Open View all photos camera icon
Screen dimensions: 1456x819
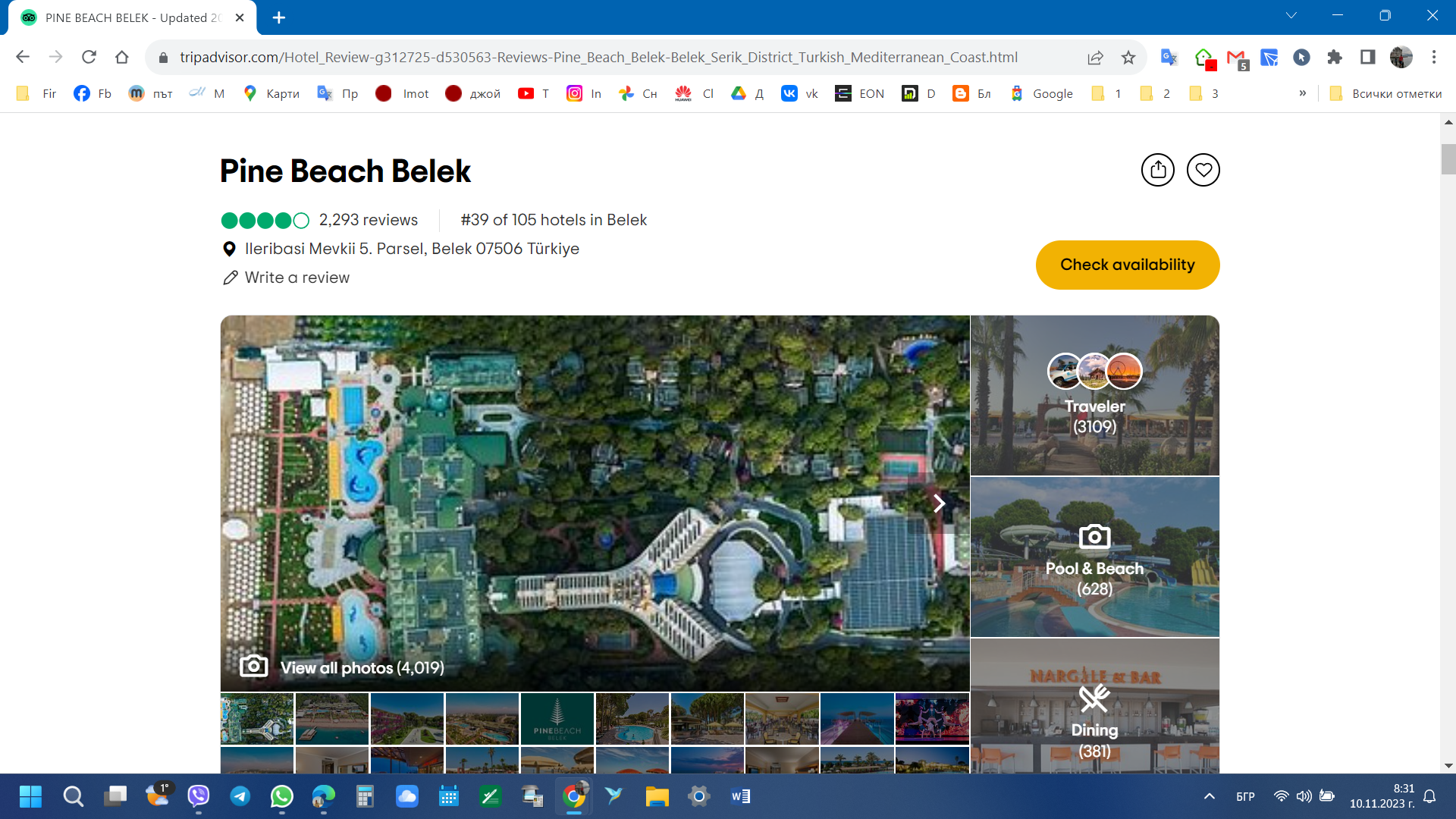click(x=254, y=667)
